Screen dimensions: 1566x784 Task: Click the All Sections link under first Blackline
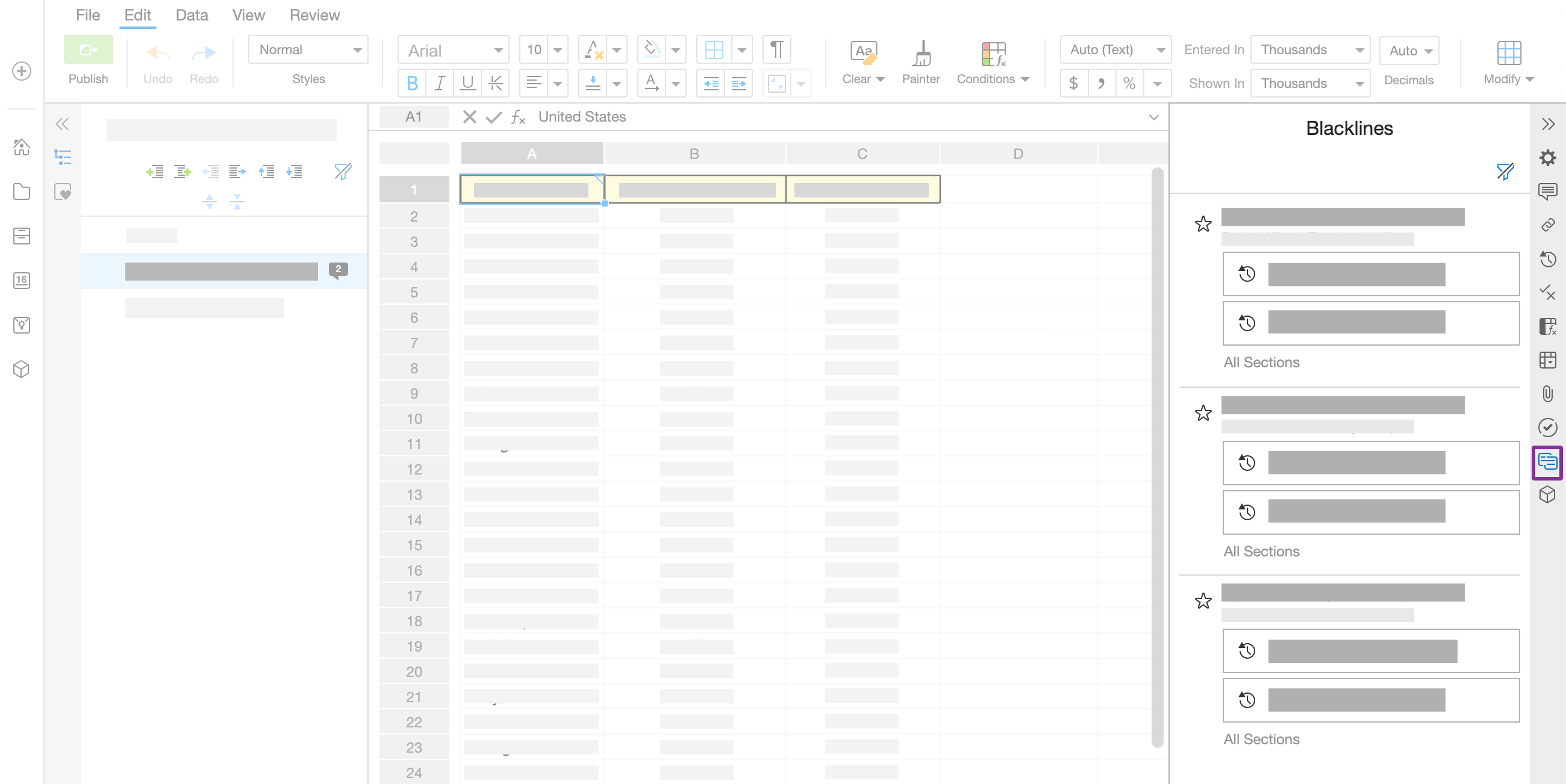[1261, 362]
